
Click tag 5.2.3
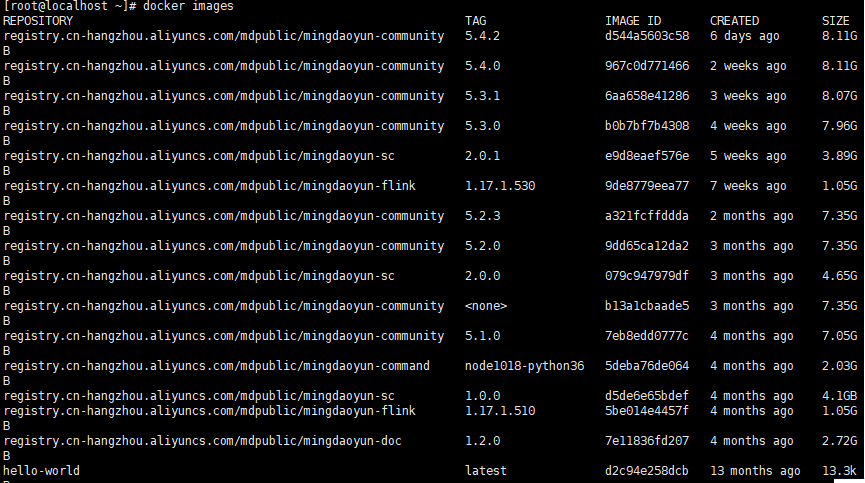tap(482, 216)
